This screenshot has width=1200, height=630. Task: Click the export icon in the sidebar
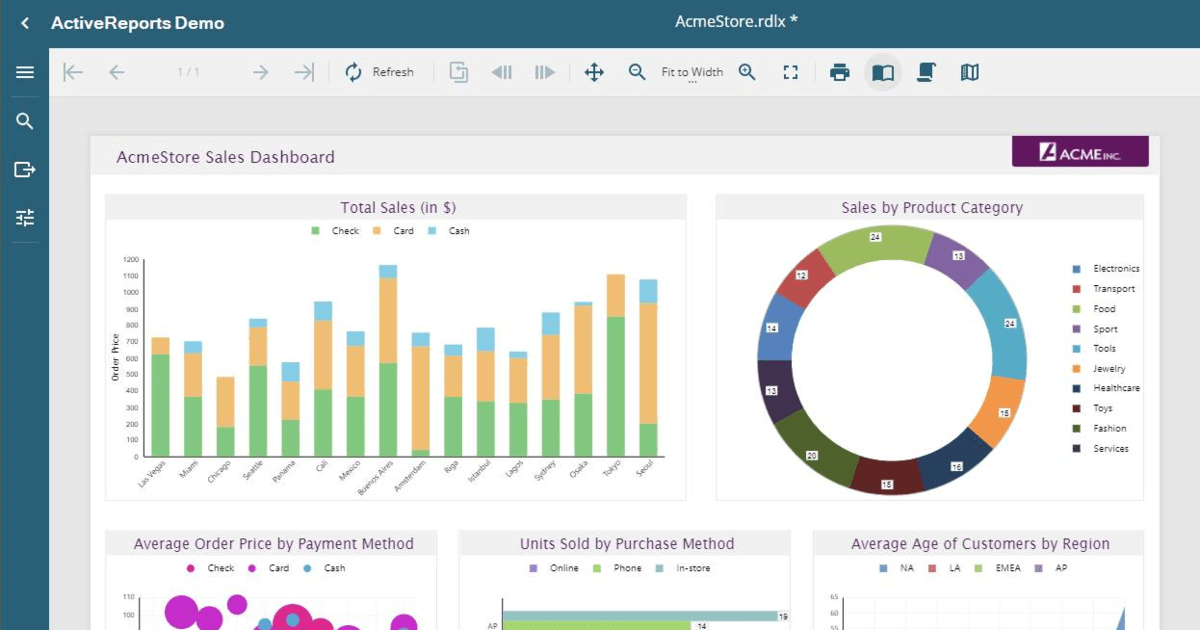click(x=24, y=169)
